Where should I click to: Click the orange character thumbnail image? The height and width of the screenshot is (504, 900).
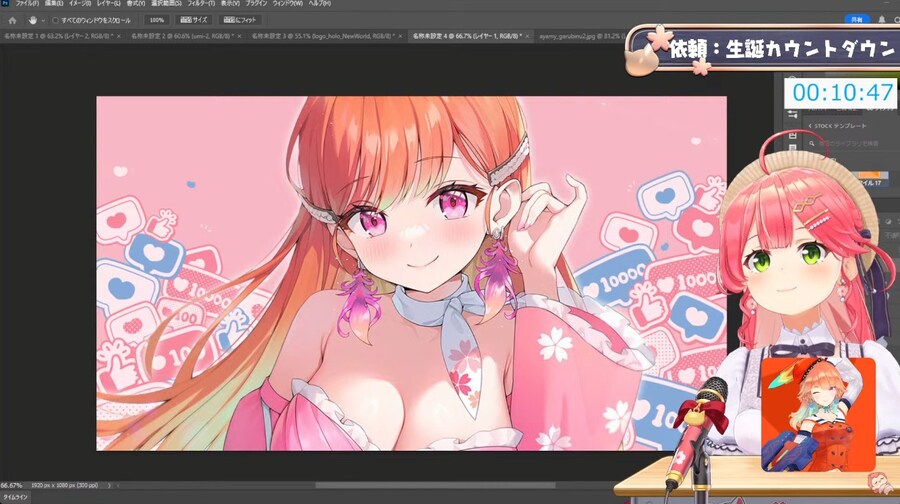pyautogui.click(x=818, y=414)
